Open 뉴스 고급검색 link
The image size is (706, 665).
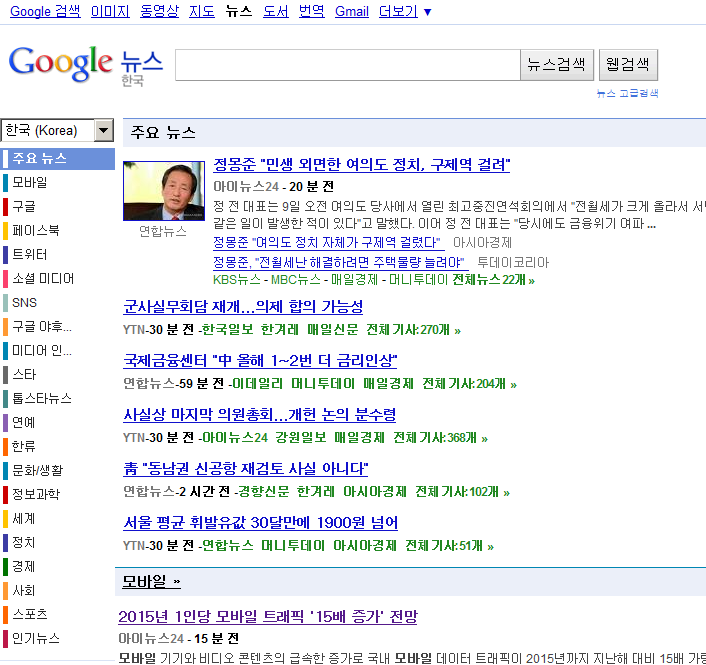click(627, 93)
